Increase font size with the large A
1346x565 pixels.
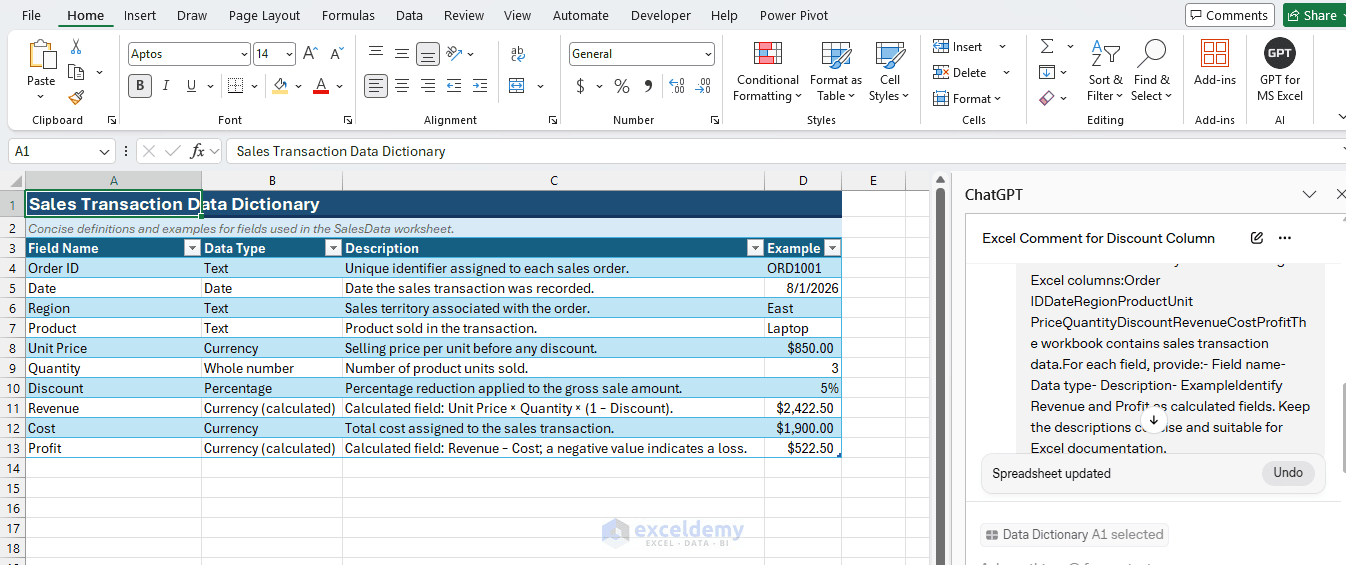point(311,54)
